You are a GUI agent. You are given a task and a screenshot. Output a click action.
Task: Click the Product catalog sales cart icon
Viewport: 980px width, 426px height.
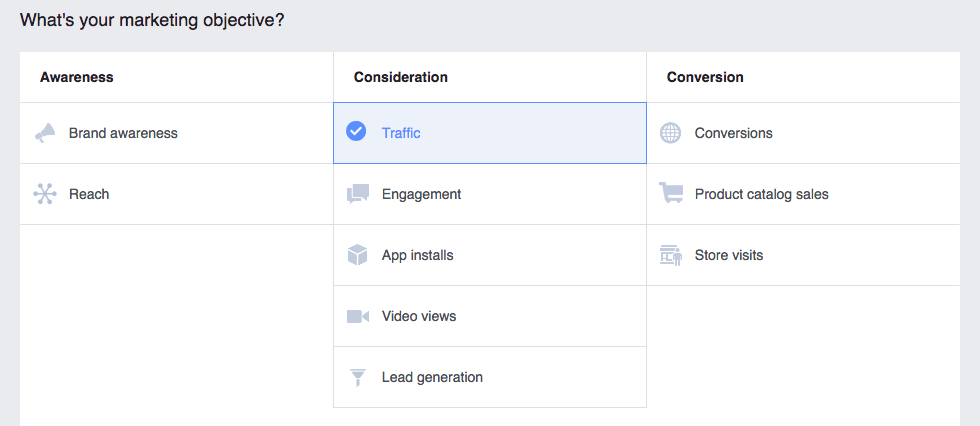(670, 194)
